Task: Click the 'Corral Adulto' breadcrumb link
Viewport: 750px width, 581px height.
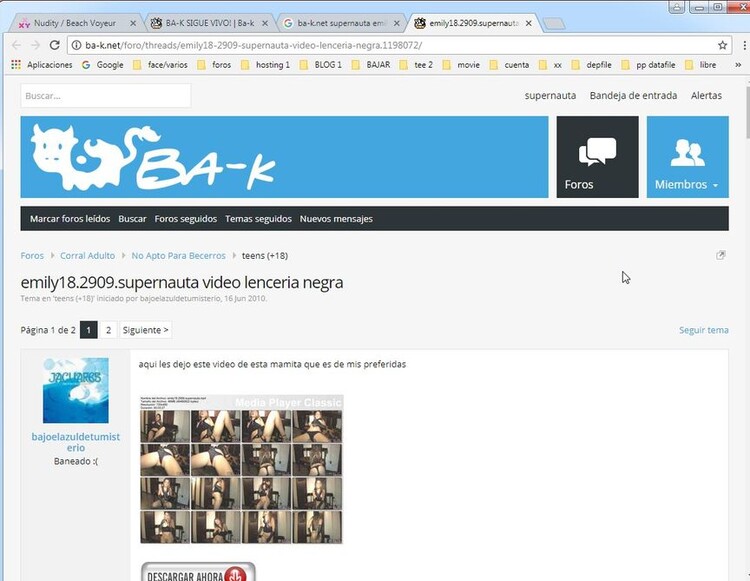Action: point(87,256)
